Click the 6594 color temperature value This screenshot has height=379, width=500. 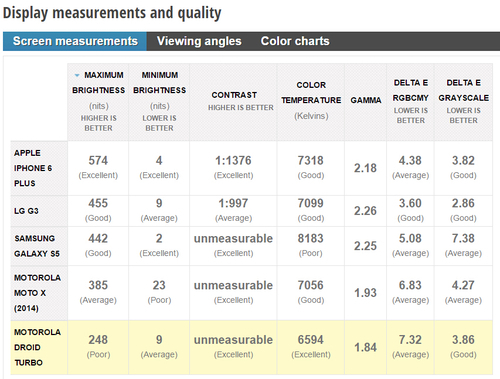[x=311, y=340]
